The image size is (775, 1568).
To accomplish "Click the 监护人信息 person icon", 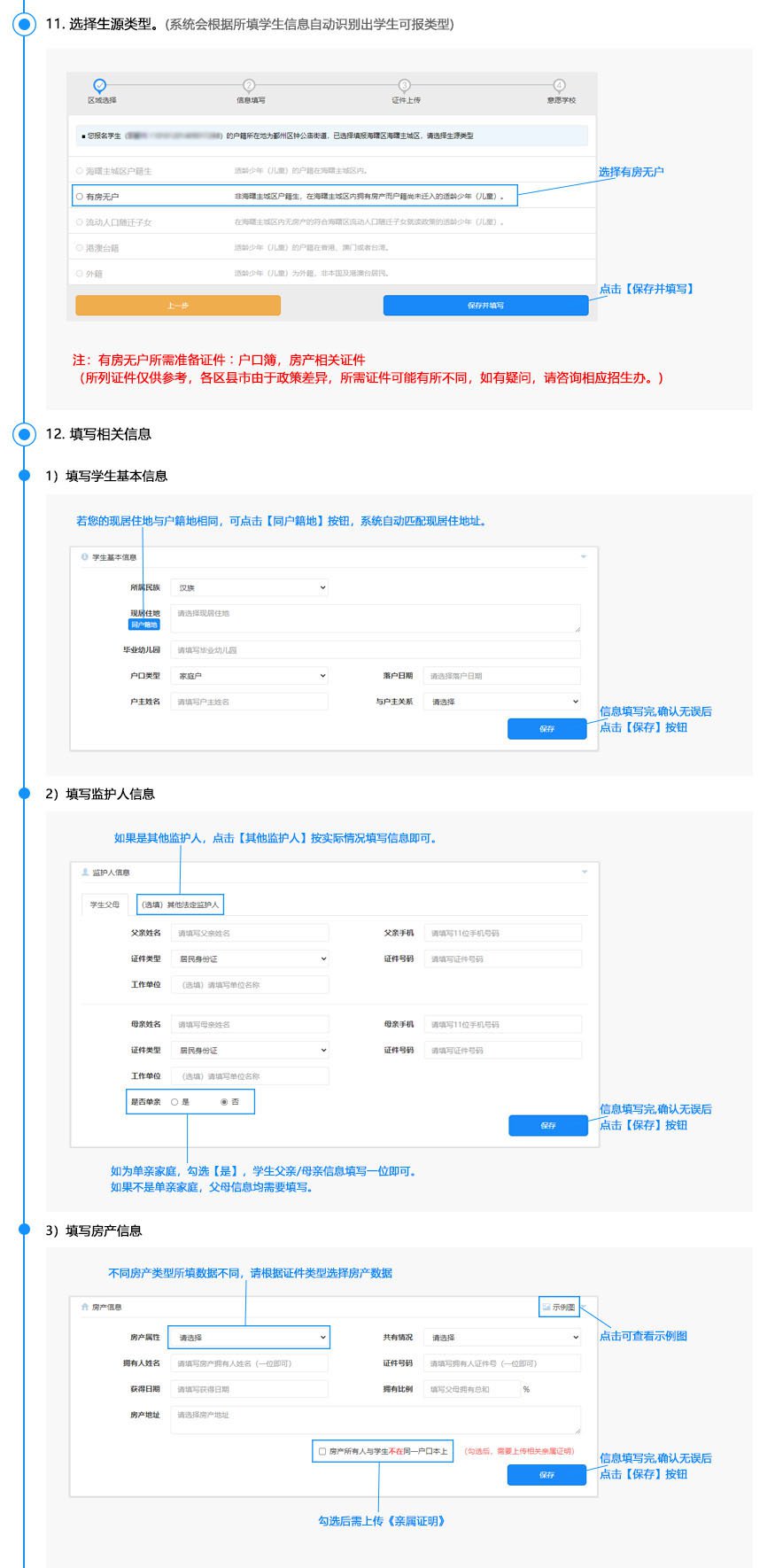I will click(86, 873).
